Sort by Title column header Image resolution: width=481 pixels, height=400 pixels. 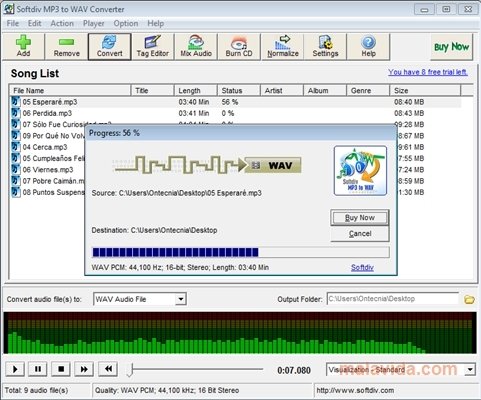(153, 90)
